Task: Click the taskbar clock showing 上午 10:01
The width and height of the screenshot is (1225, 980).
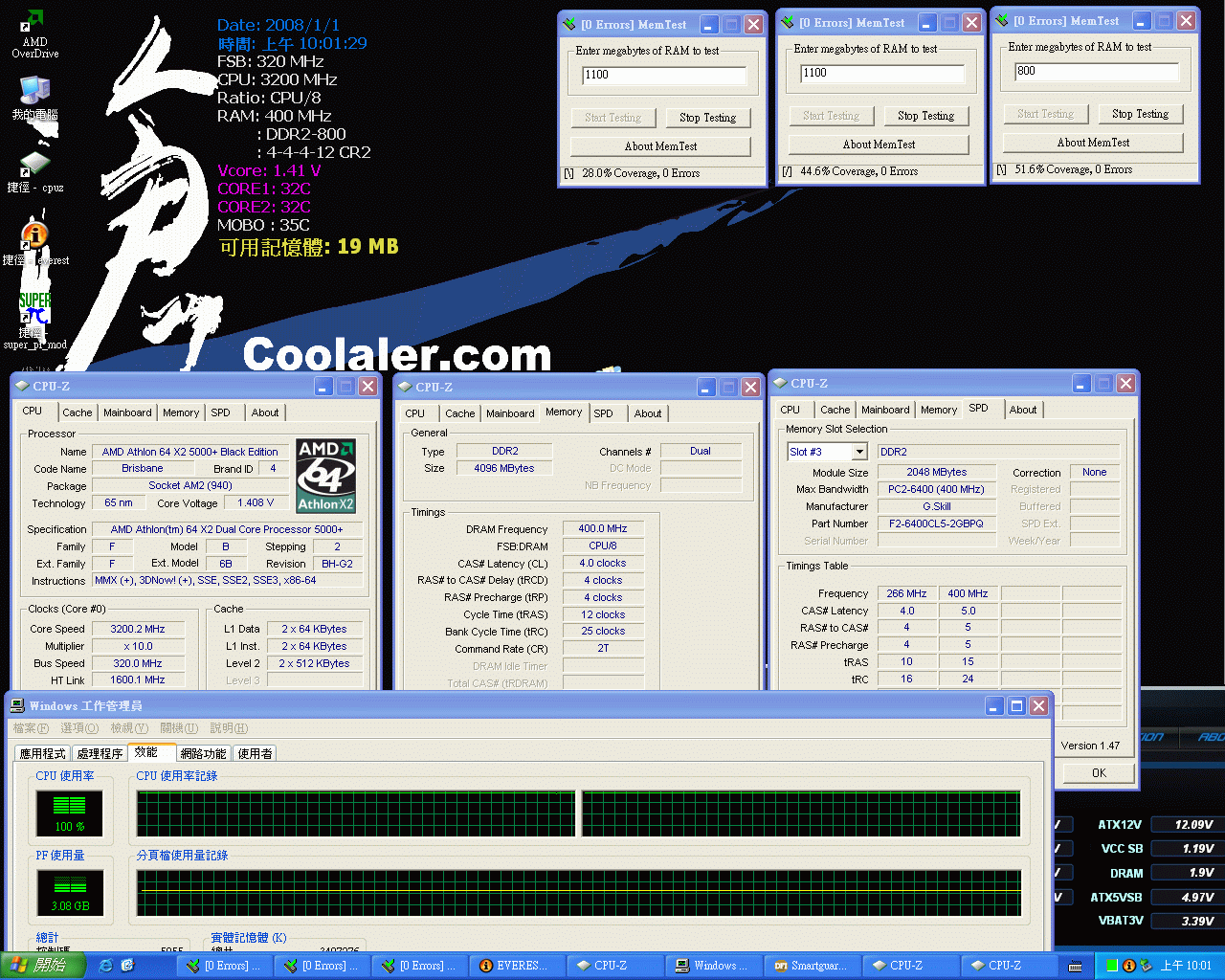Action: tap(1186, 966)
